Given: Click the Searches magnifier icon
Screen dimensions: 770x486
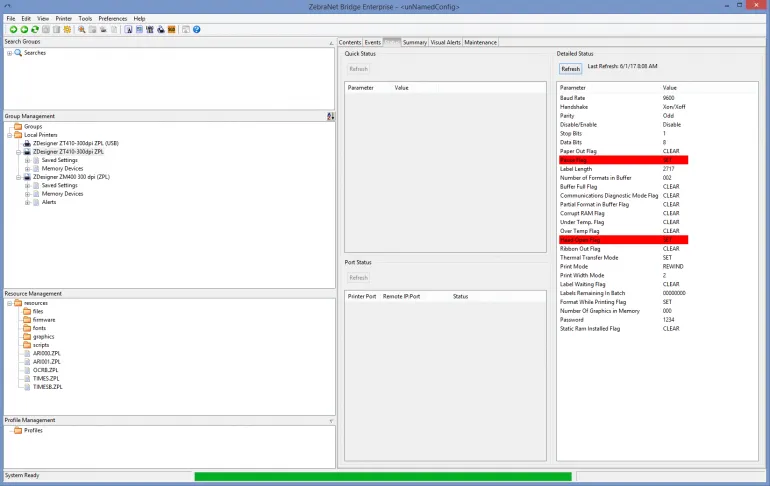Looking at the screenshot, I should click(18, 53).
